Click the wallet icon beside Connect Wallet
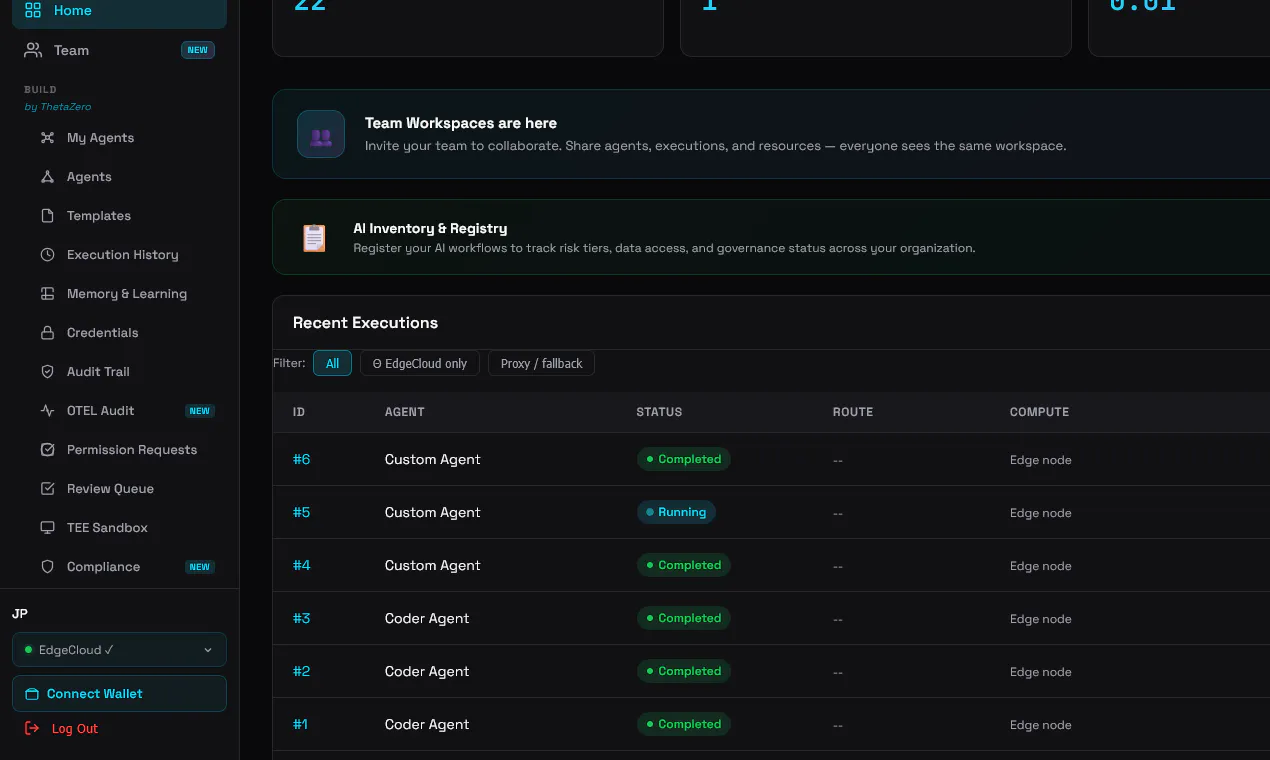The height and width of the screenshot is (760, 1270). [32, 694]
